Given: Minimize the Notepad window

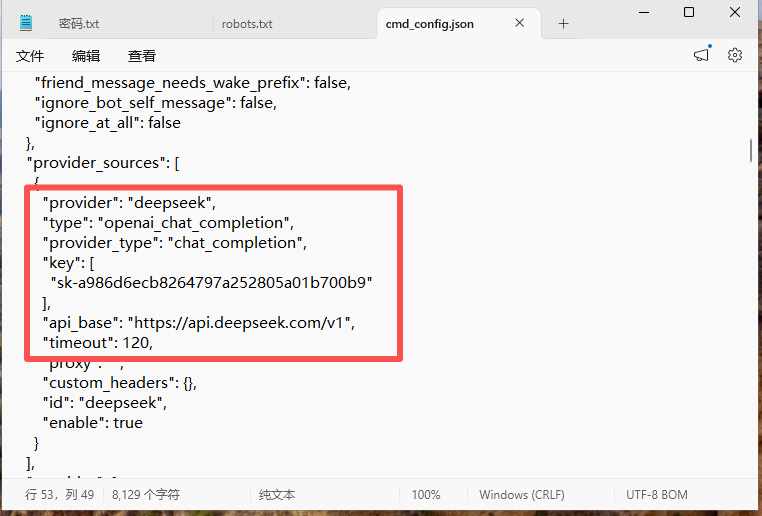Looking at the screenshot, I should [x=644, y=12].
